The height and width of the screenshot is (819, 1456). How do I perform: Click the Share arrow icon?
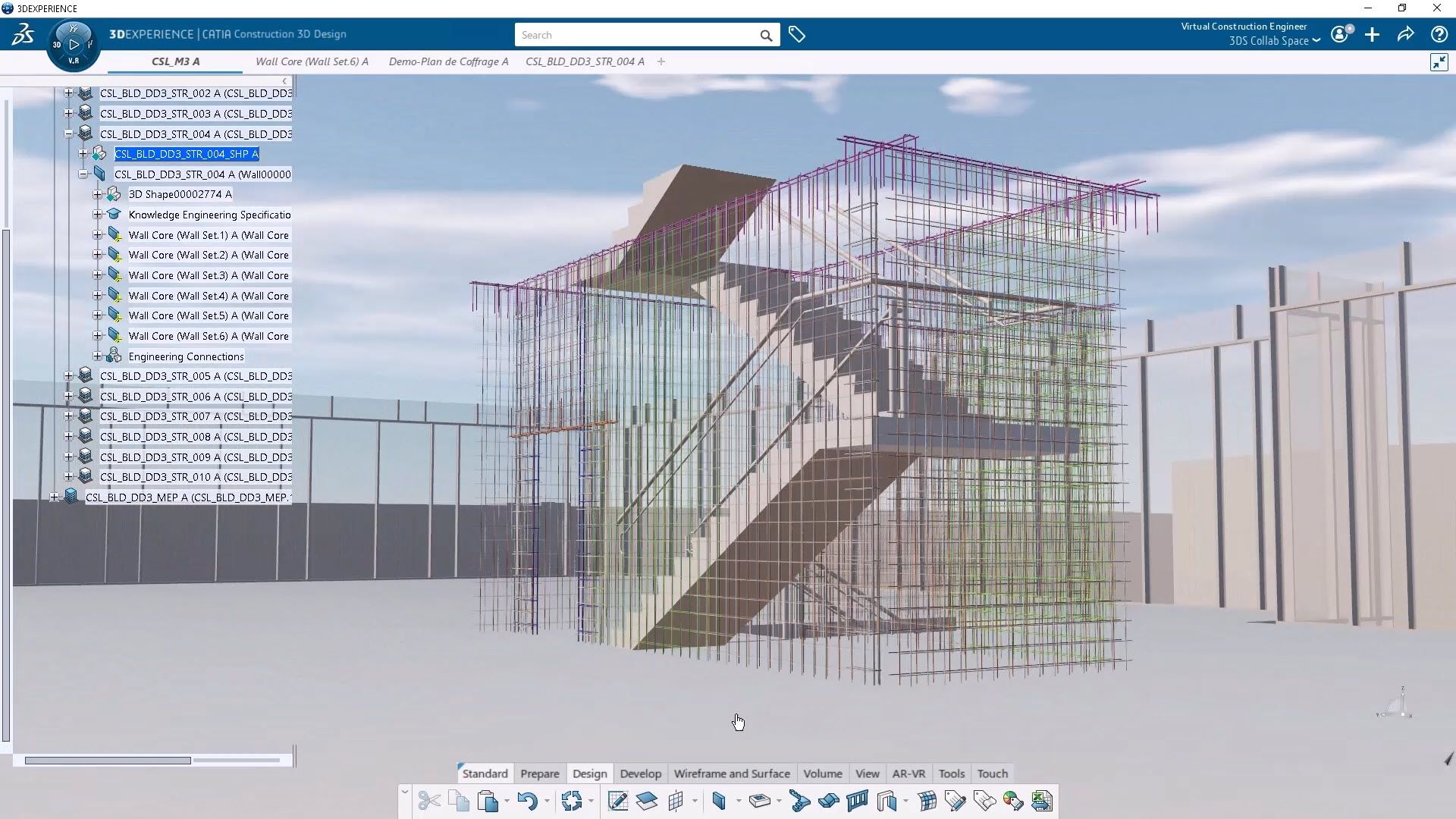pos(1405,35)
